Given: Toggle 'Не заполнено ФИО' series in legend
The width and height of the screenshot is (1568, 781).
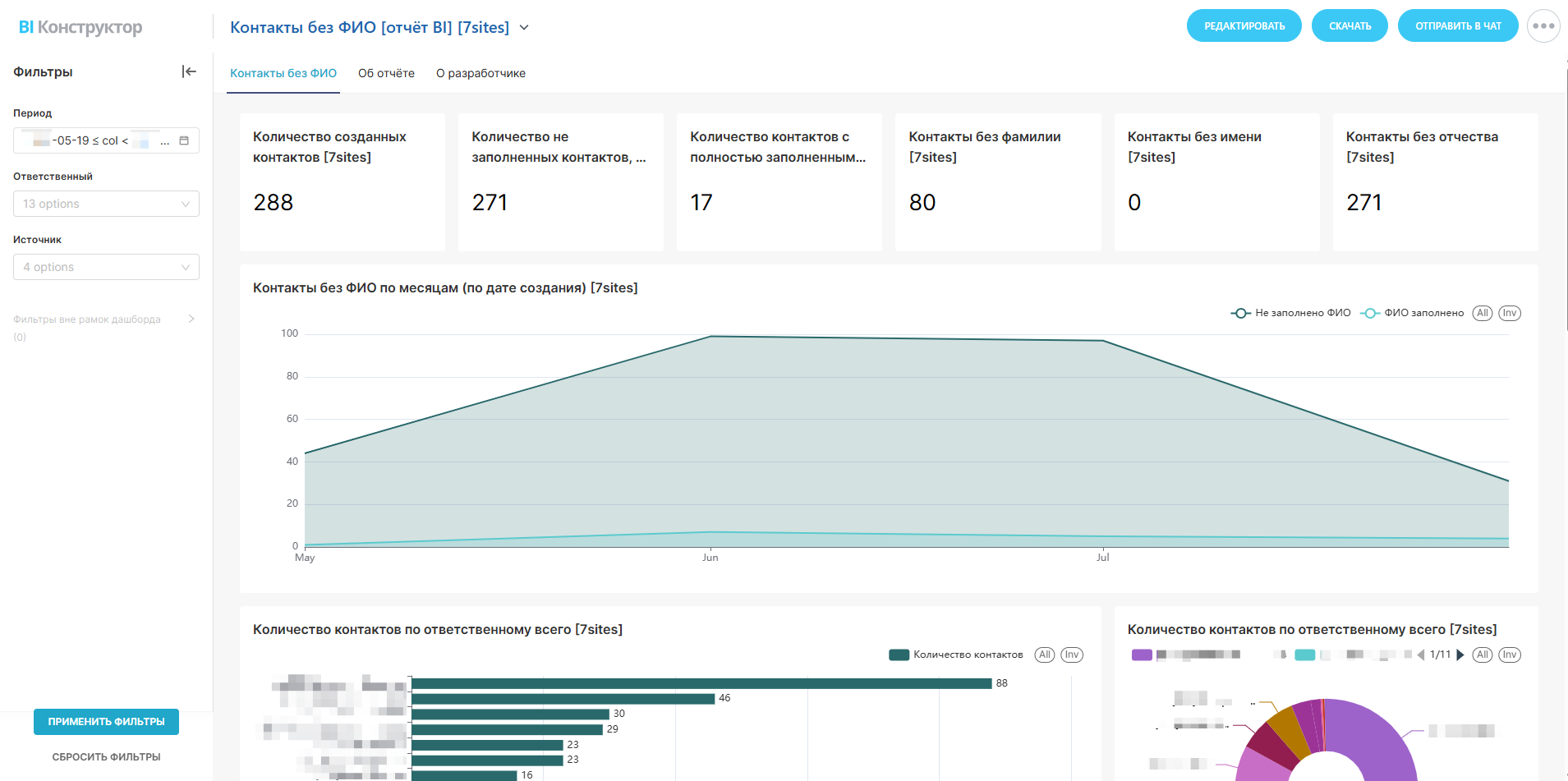Looking at the screenshot, I should [x=1291, y=313].
